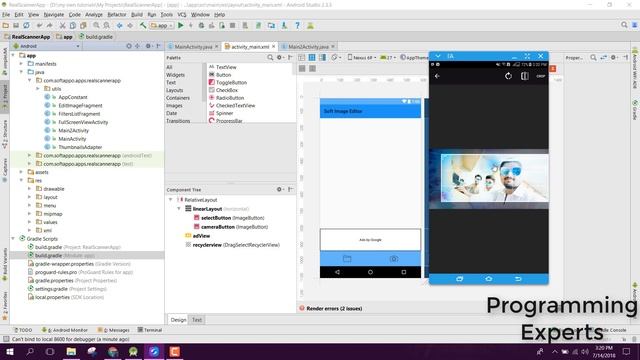Select the Widgets palette category

[x=176, y=75]
